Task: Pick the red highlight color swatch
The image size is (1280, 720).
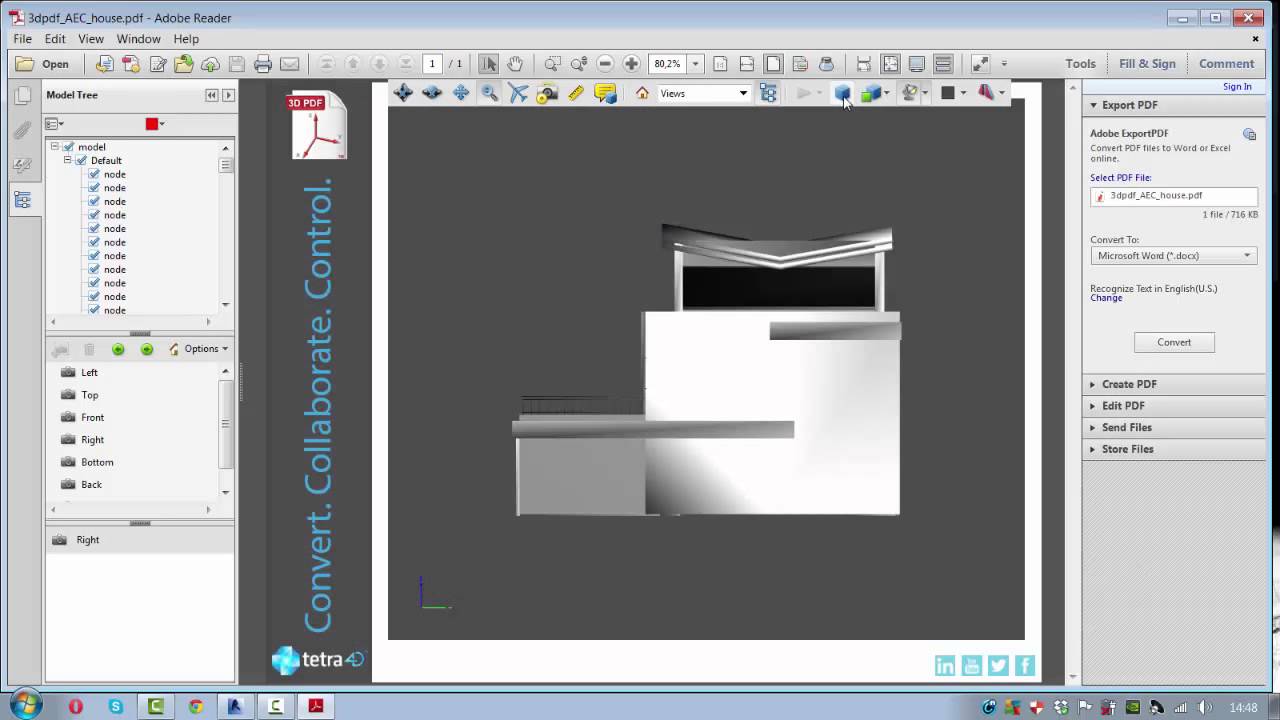Action: [152, 124]
